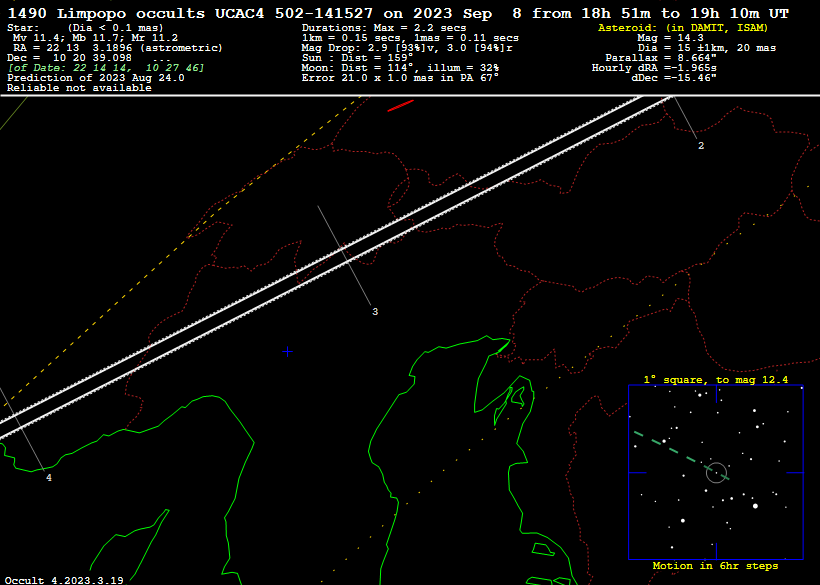Click the "1° square, to mag 12.4" caption
The width and height of the screenshot is (820, 585).
click(x=716, y=380)
